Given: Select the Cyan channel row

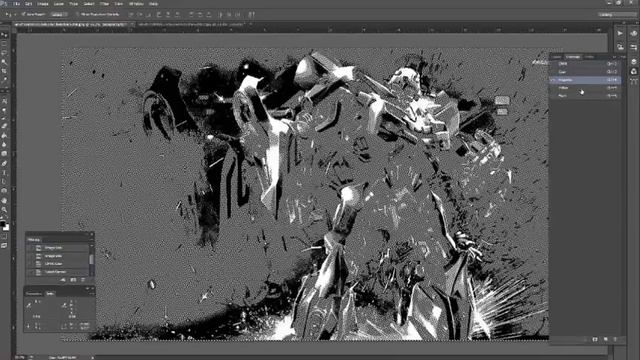Looking at the screenshot, I should 586,72.
